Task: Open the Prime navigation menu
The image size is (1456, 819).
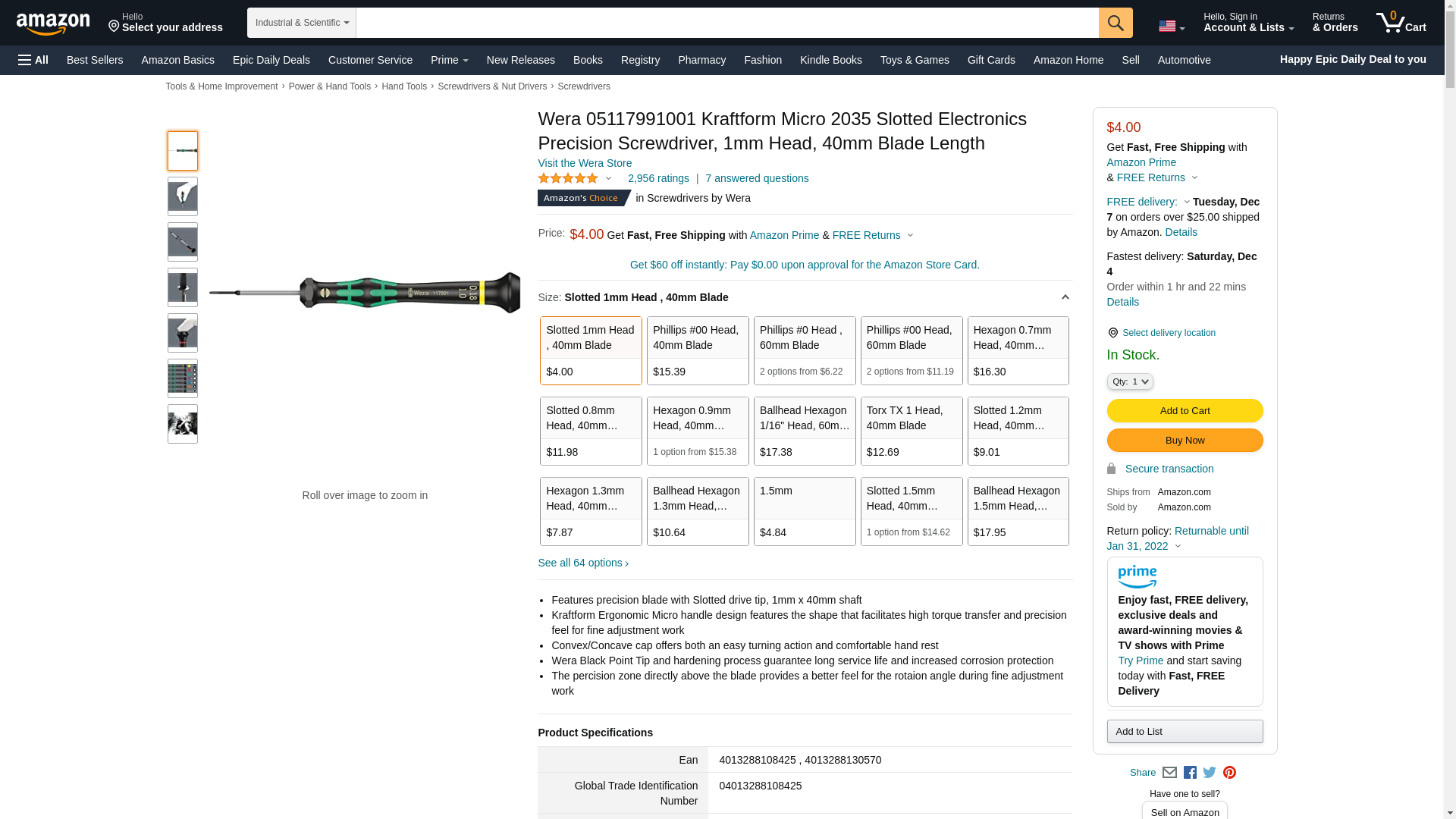Action: pyautogui.click(x=449, y=60)
